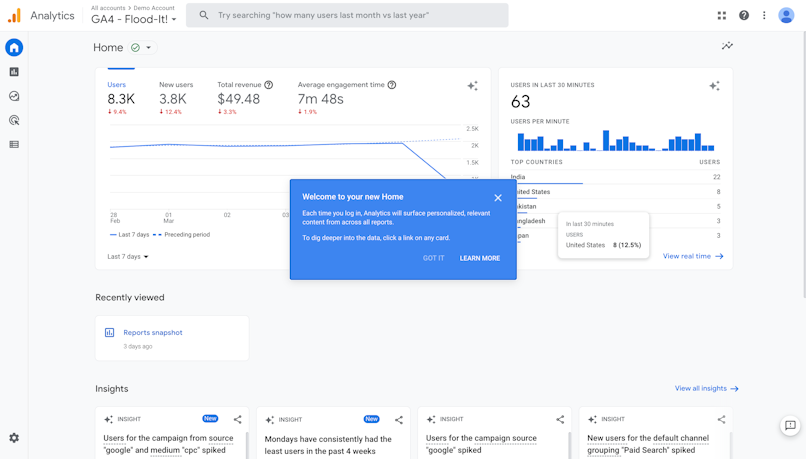Click the Google Analytics logo

(x=14, y=15)
